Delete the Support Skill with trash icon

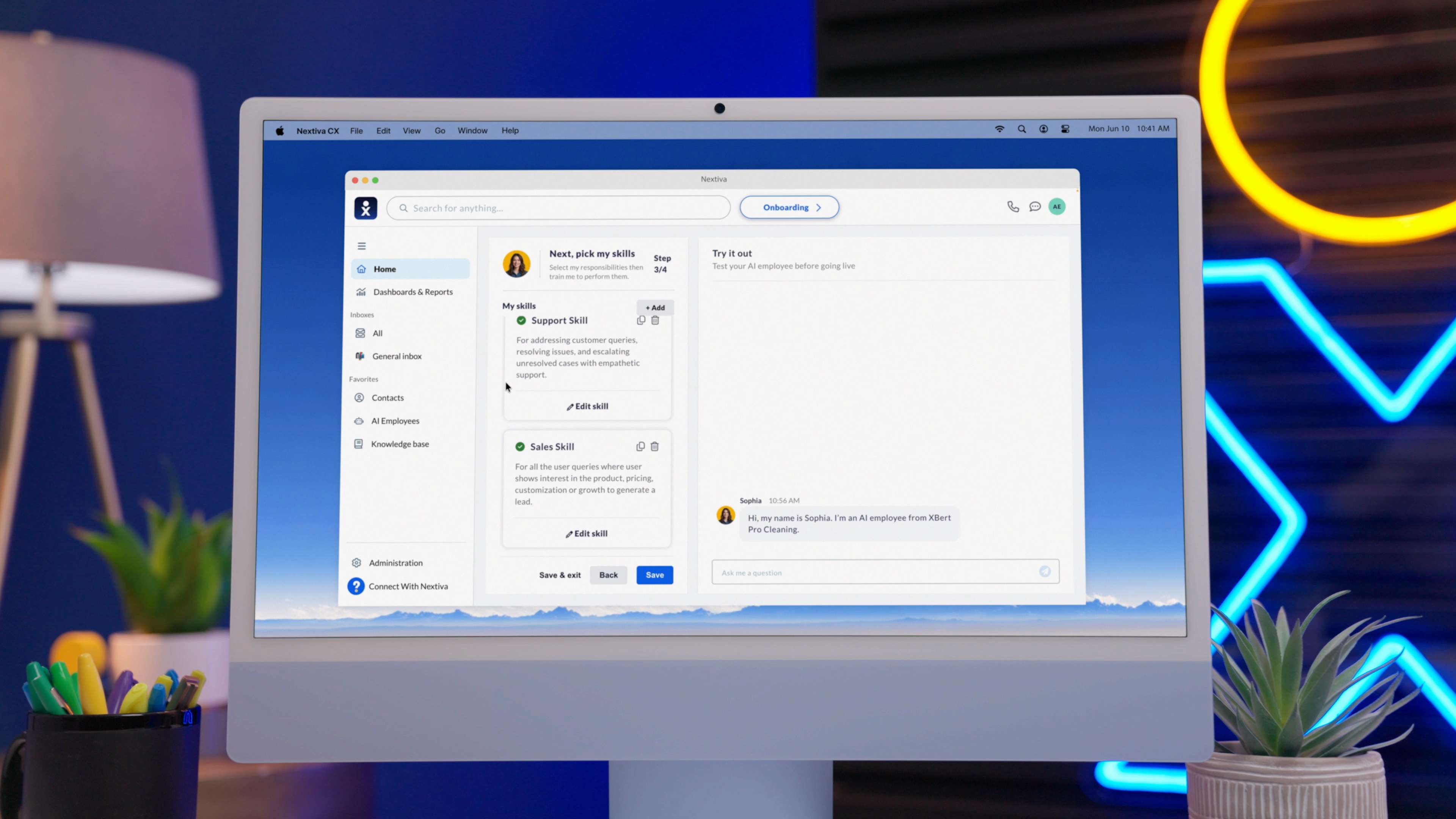pos(655,320)
